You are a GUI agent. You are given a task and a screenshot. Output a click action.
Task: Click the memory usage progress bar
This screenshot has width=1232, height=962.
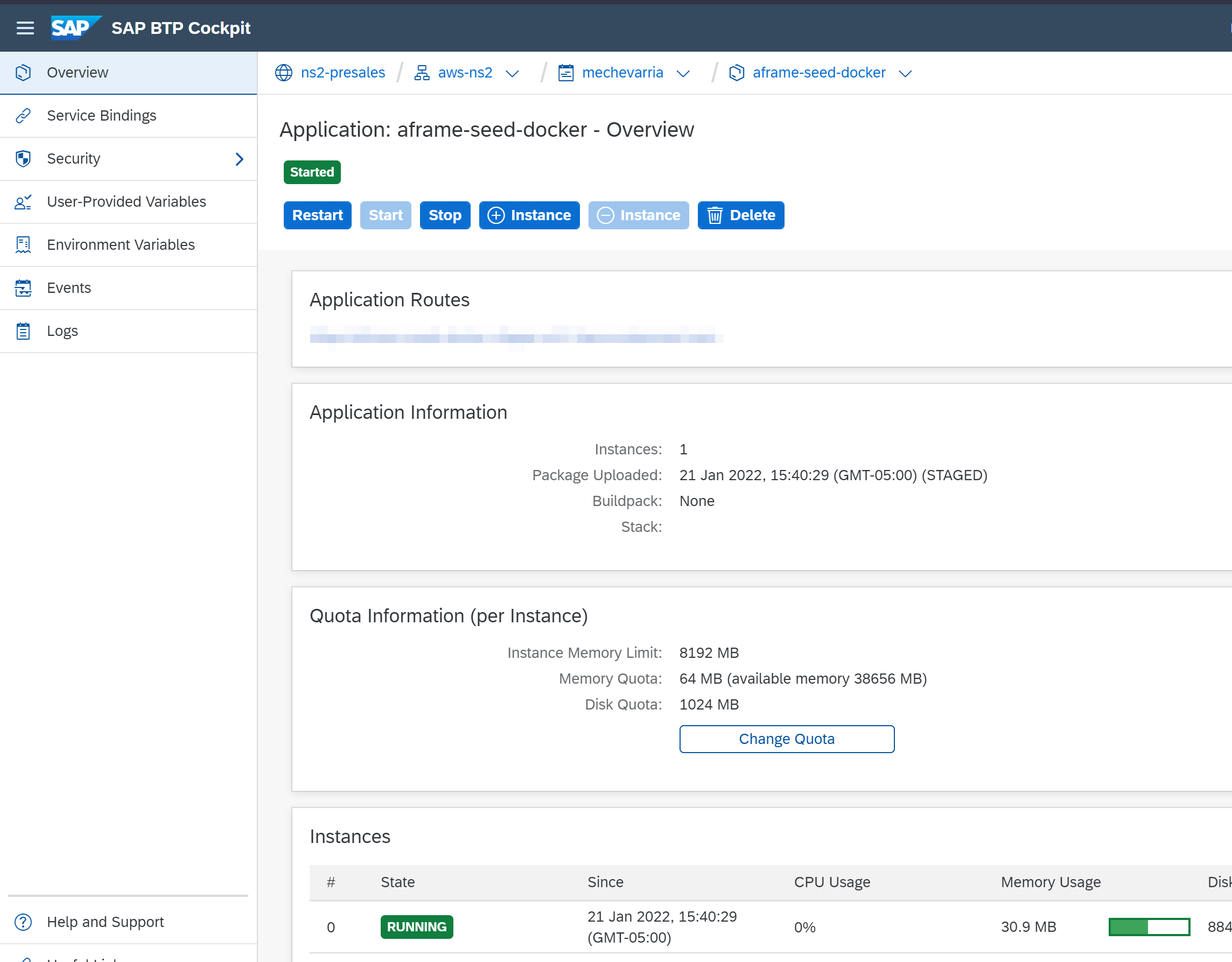(x=1149, y=927)
